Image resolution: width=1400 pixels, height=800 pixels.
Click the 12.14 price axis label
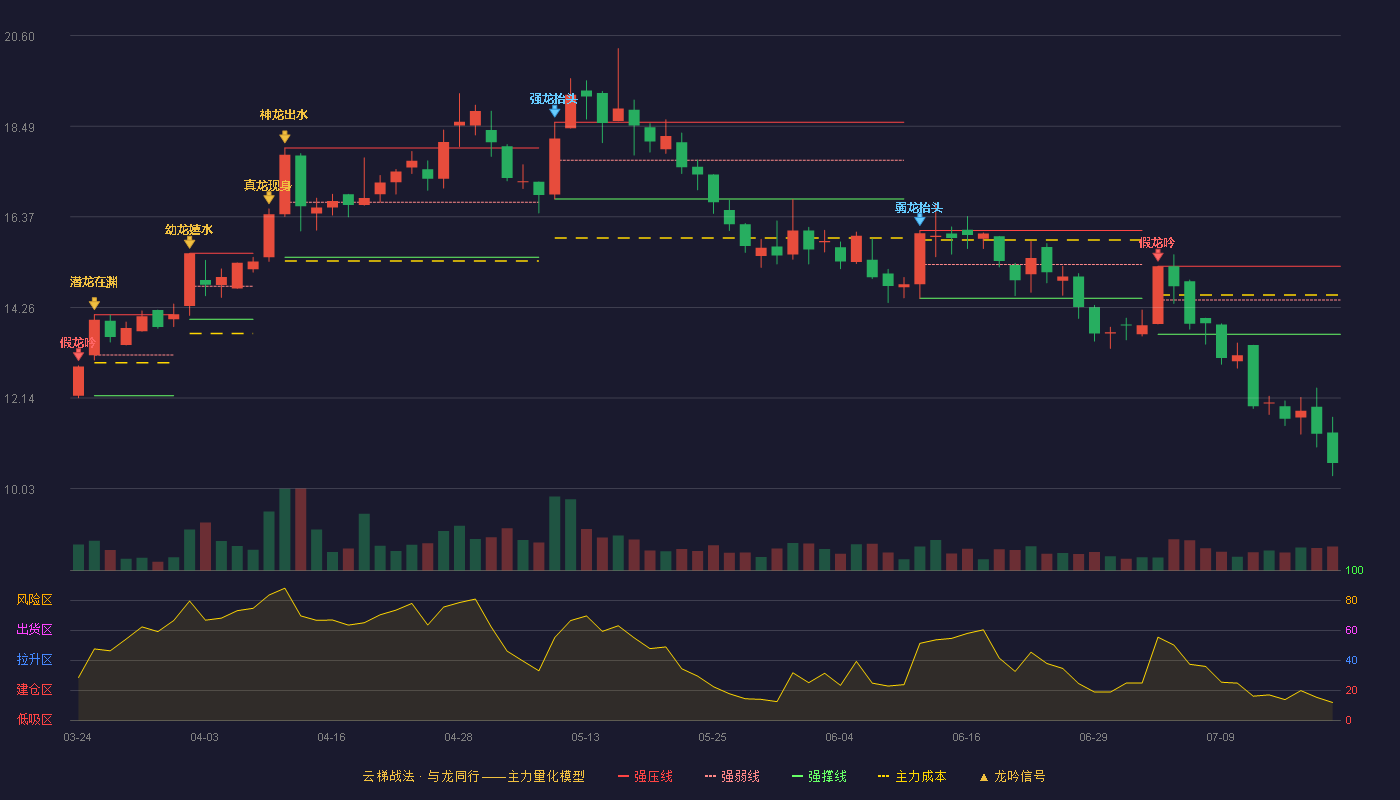pyautogui.click(x=20, y=399)
